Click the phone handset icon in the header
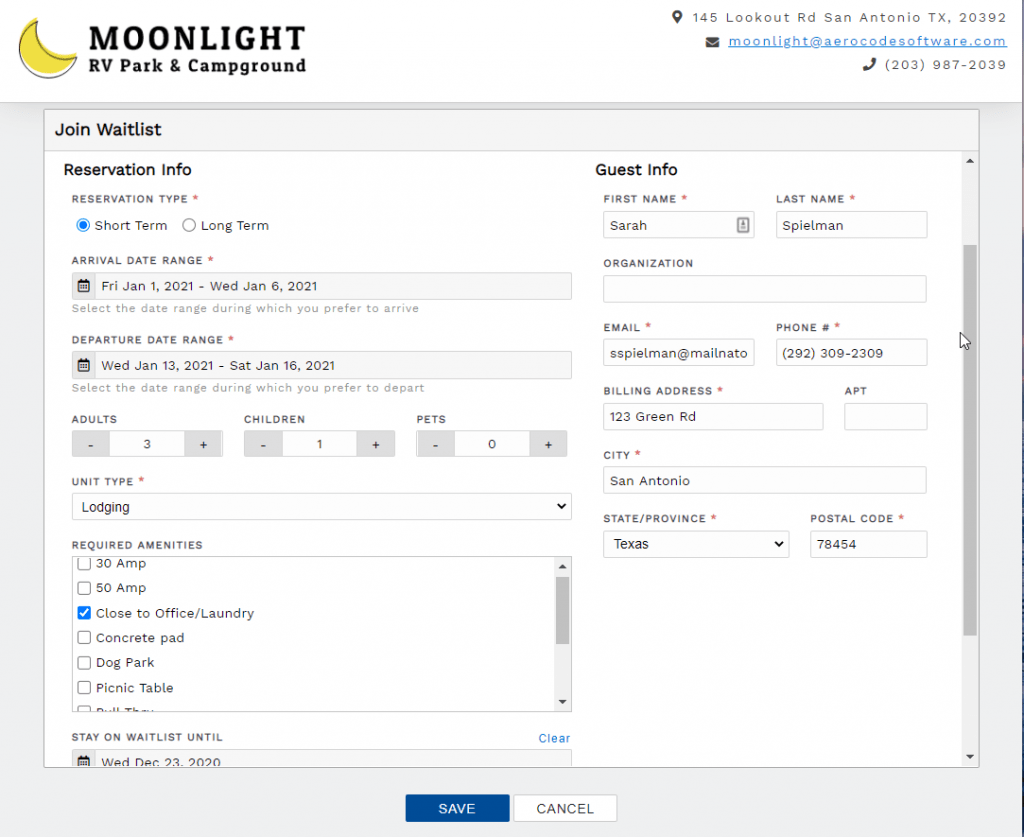The width and height of the screenshot is (1024, 837). coord(868,65)
